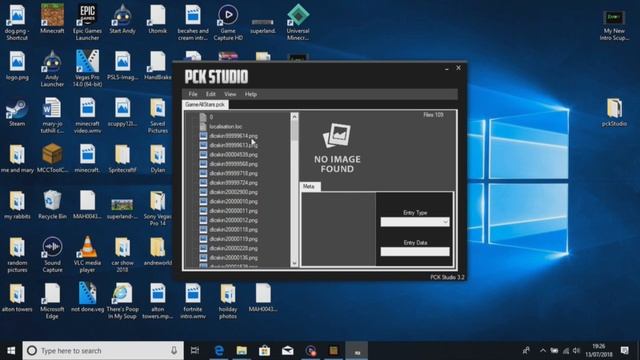Select the Game Capture HD icon
The height and width of the screenshot is (360, 640).
coord(228,22)
